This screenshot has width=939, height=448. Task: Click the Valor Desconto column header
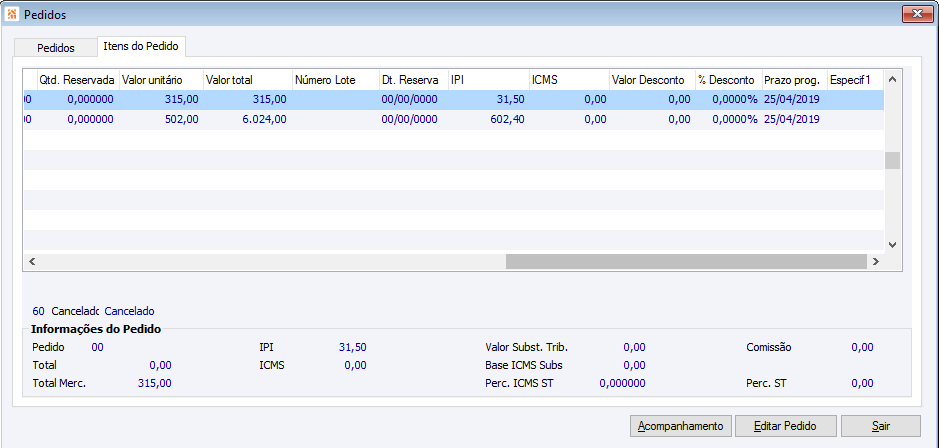tap(652, 80)
